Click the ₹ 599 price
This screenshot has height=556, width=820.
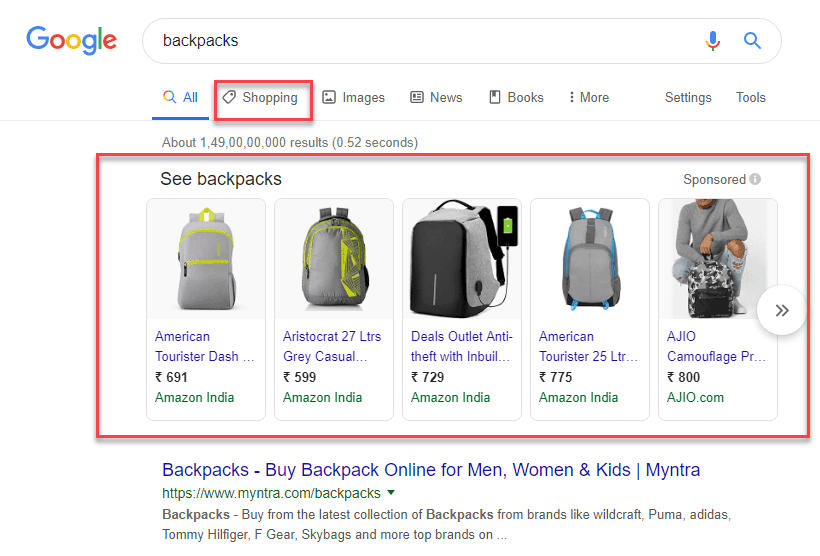click(299, 377)
